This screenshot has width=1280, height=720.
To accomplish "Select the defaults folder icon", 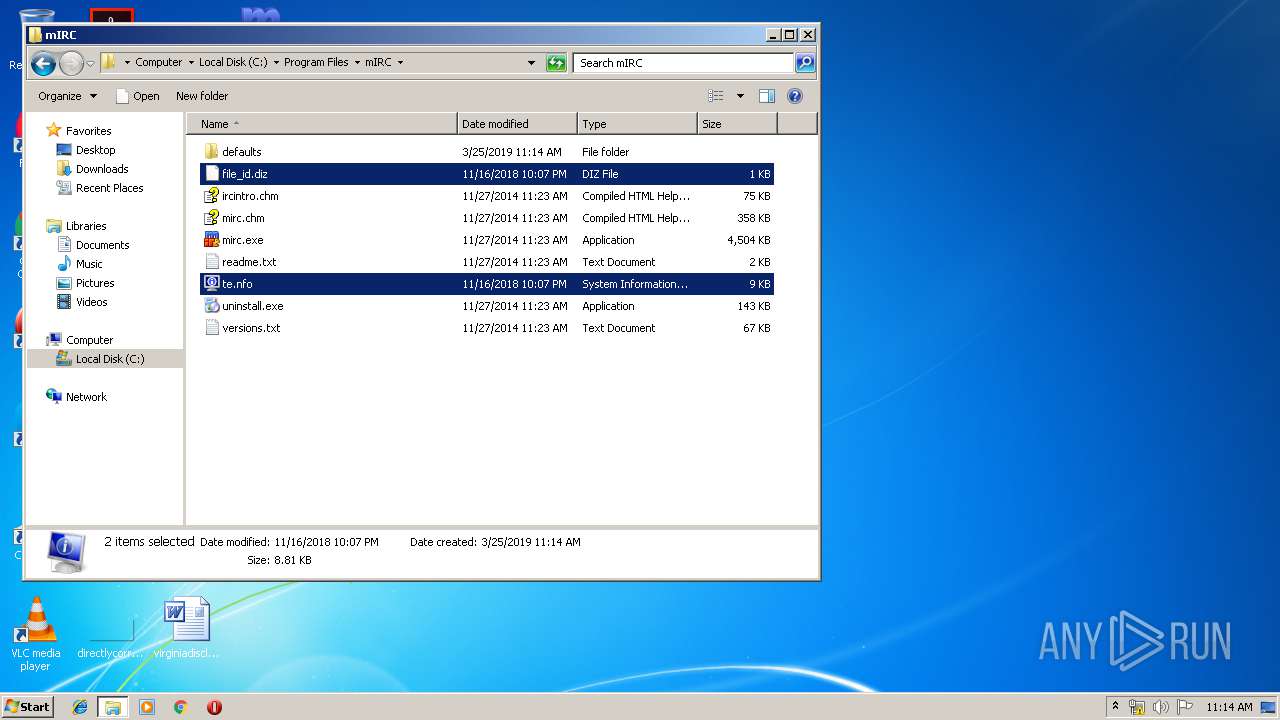I will (x=211, y=152).
